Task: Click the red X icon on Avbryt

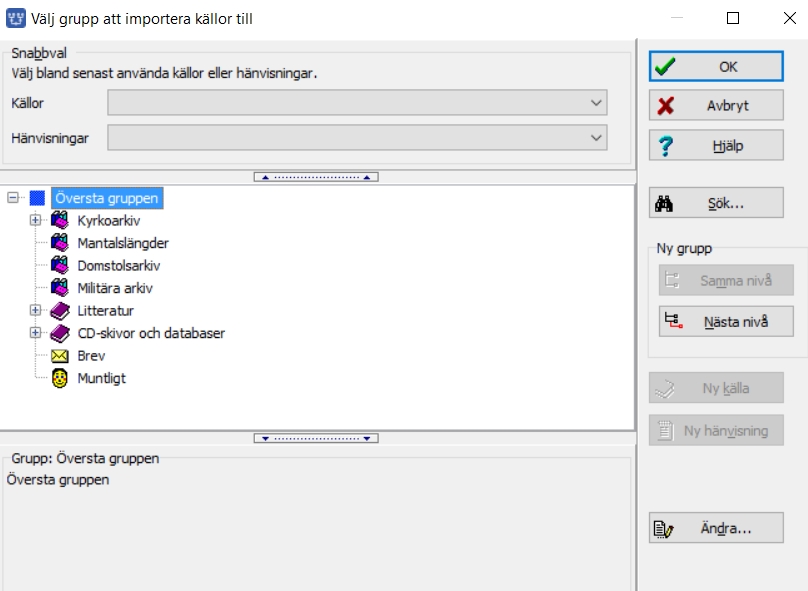Action: click(x=665, y=106)
